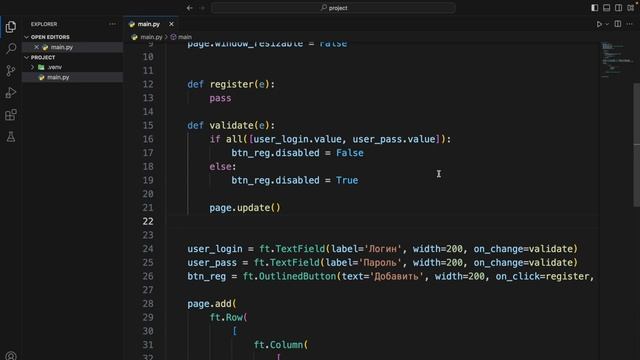Screen dimensions: 640x360
Task: Go forward using the navigation arrow
Action: pos(202,8)
